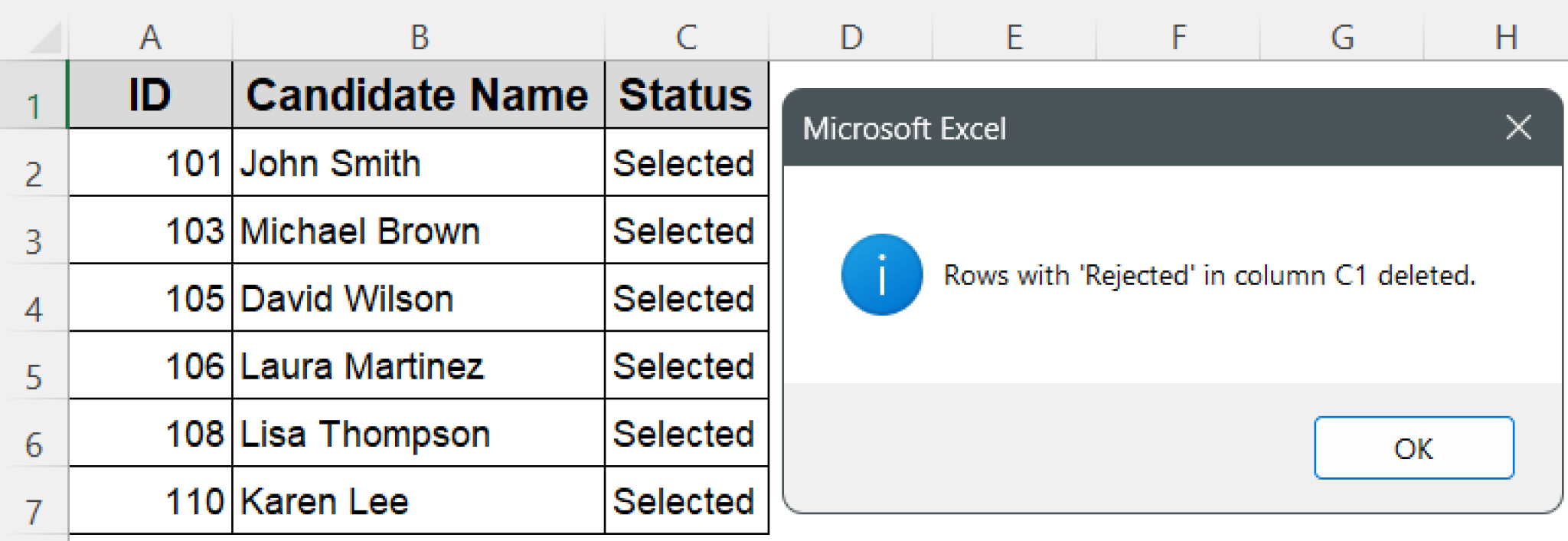The width and height of the screenshot is (1568, 541).
Task: Click OK in the Microsoft Excel dialog
Action: [x=1413, y=448]
